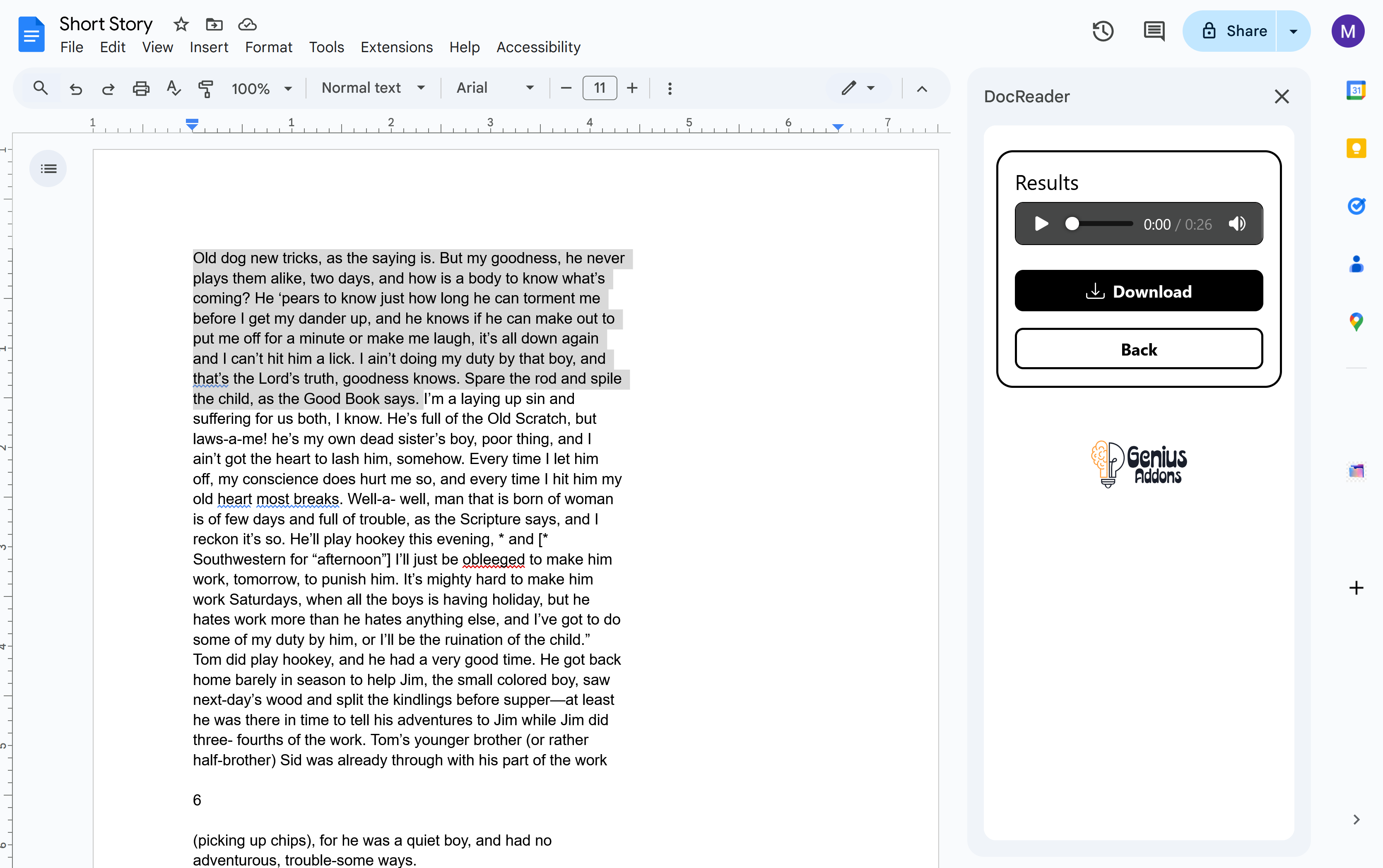1383x868 pixels.
Task: Open the Google Docs home icon
Action: [x=31, y=34]
